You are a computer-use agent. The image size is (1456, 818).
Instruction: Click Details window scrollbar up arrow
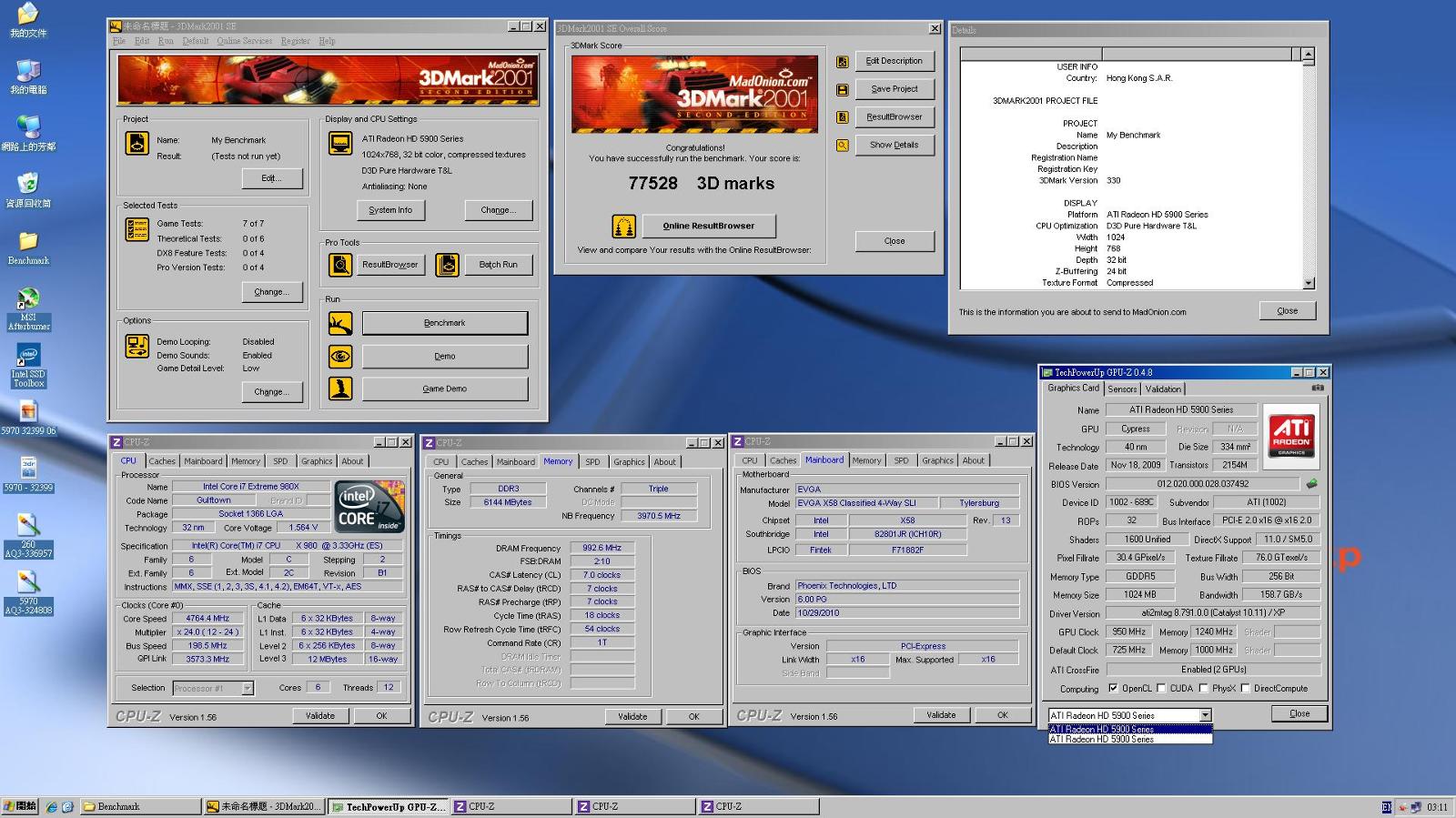1309,55
